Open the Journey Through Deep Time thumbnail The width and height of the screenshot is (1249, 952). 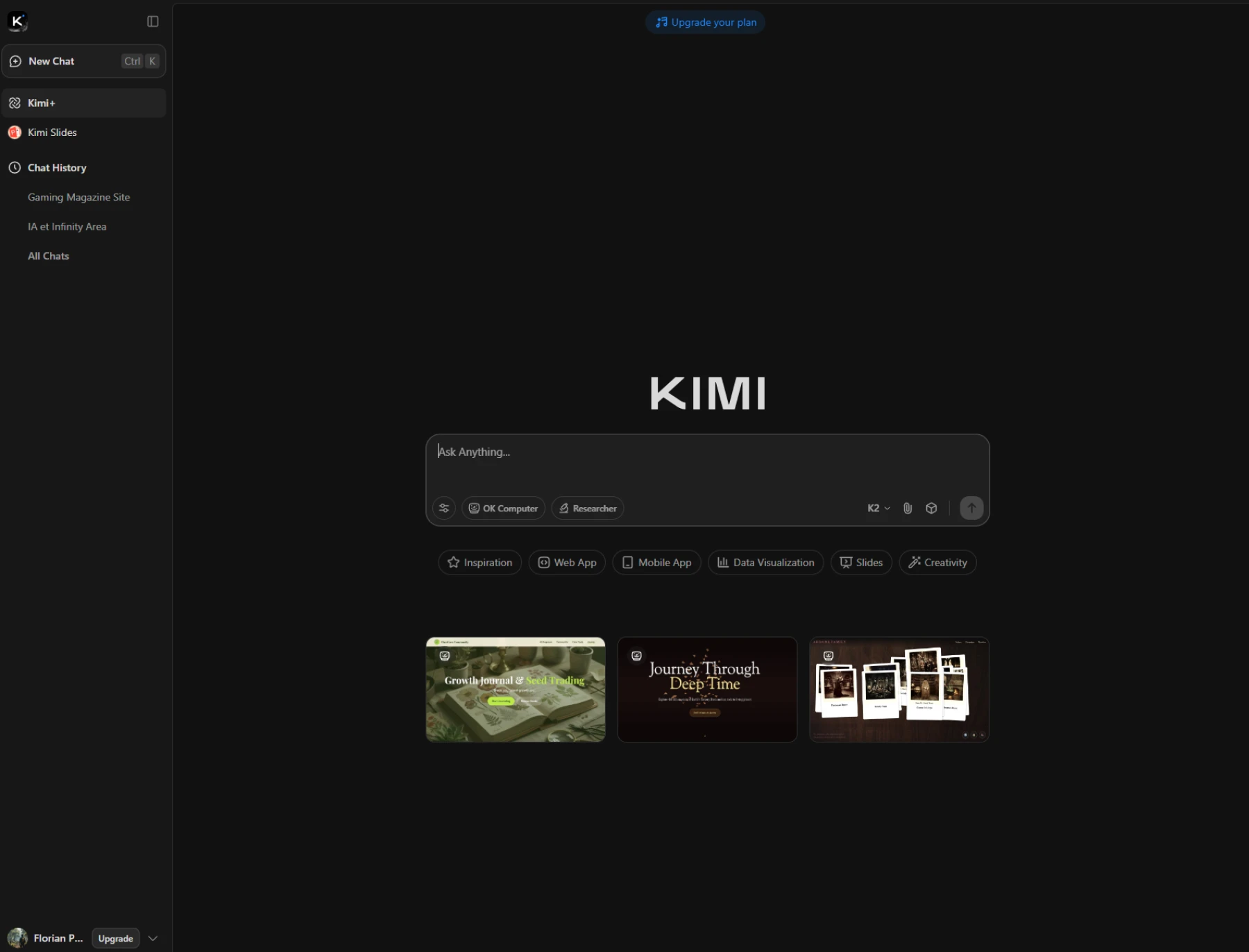pos(706,689)
